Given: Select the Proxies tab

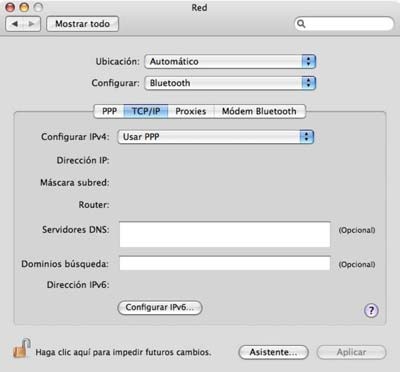Looking at the screenshot, I should pyautogui.click(x=191, y=111).
